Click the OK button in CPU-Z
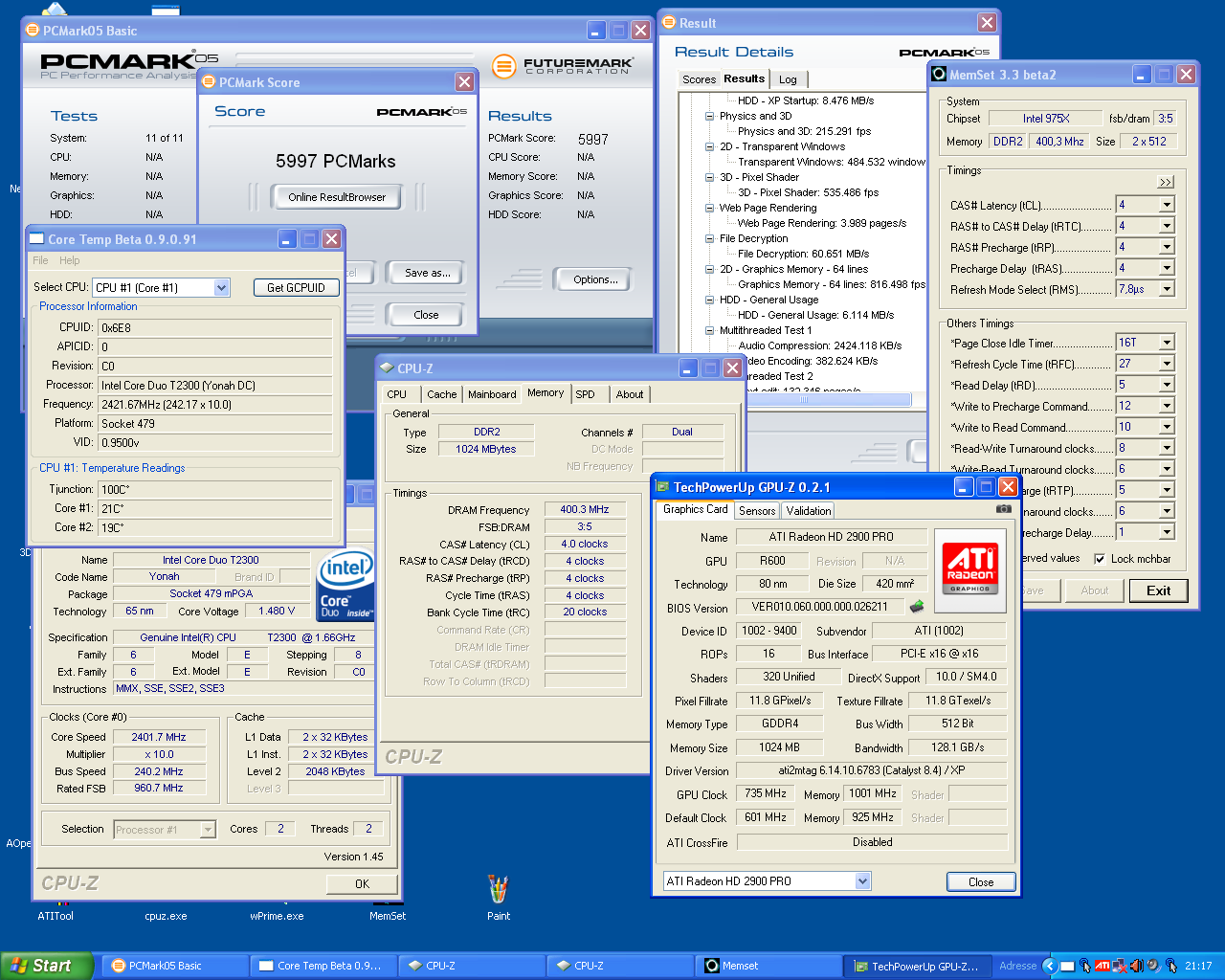Viewport: 1225px width, 980px height. tap(362, 884)
